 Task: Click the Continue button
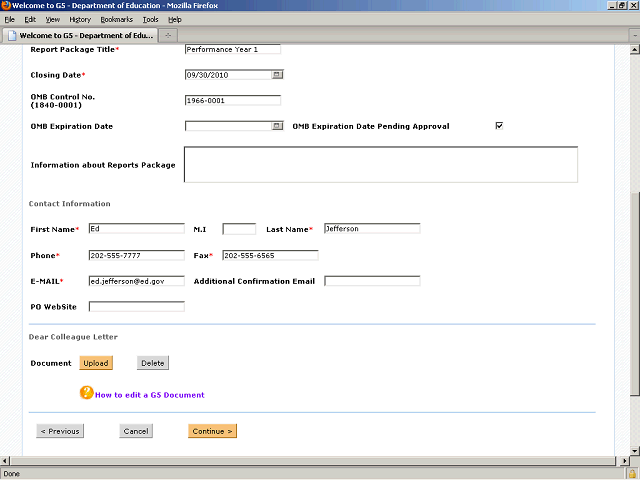(212, 431)
